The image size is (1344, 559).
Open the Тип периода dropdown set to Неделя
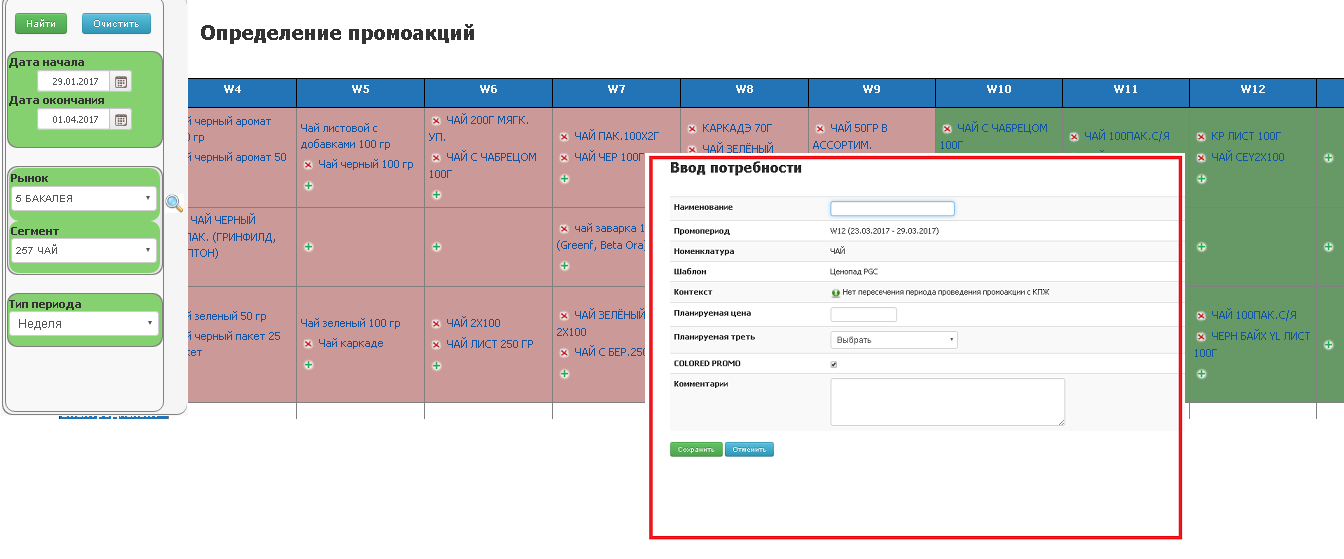82,324
